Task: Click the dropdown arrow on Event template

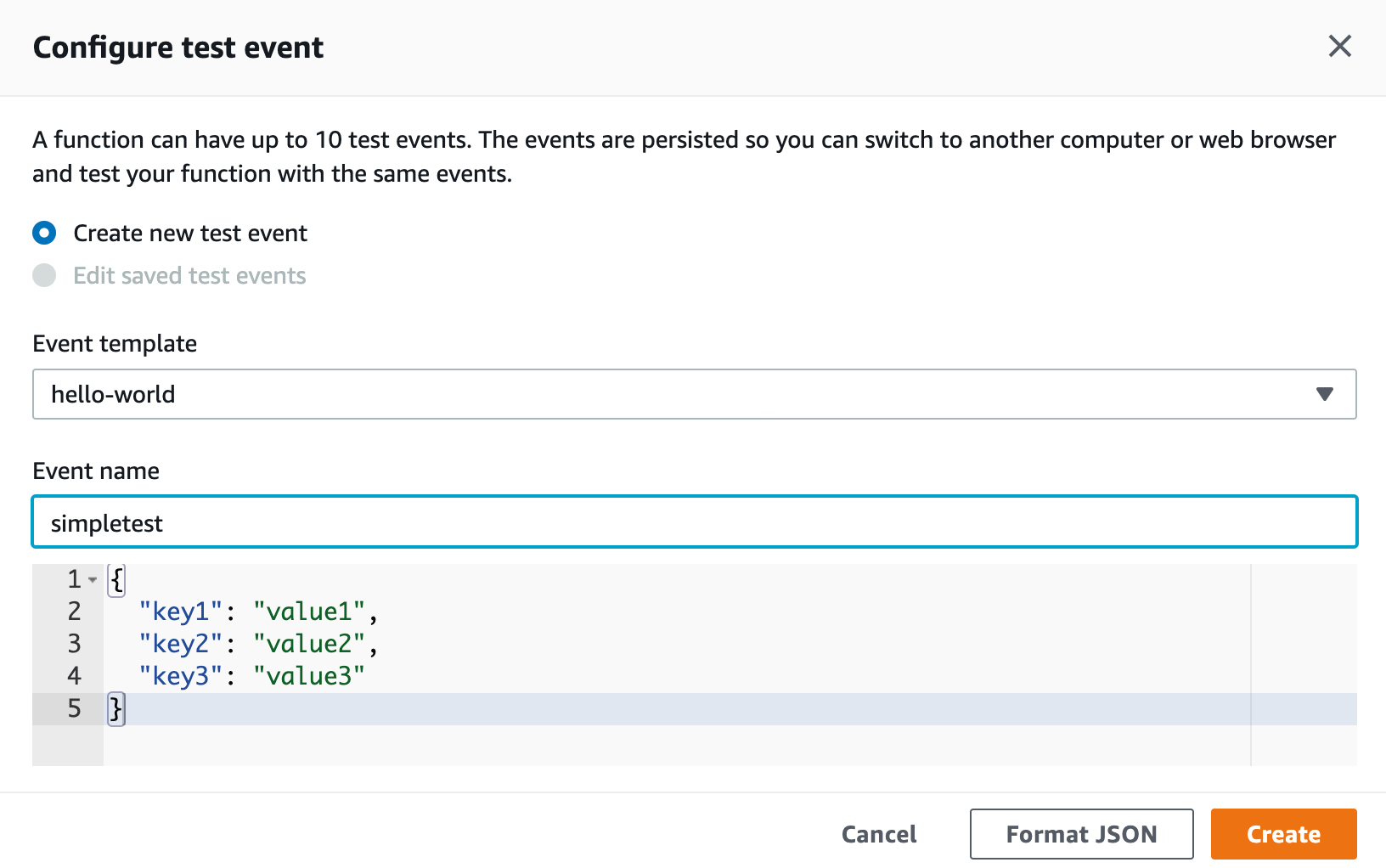Action: tap(1323, 394)
